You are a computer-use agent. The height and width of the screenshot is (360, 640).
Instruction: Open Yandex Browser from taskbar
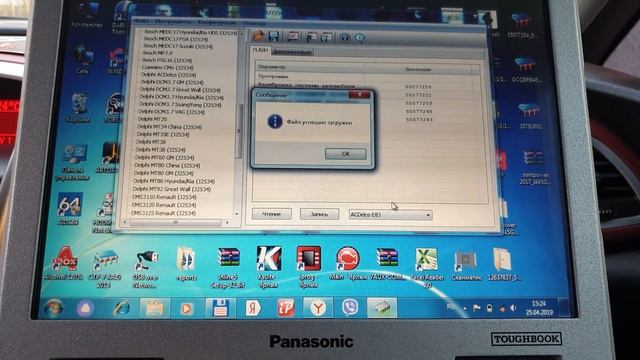[318, 308]
